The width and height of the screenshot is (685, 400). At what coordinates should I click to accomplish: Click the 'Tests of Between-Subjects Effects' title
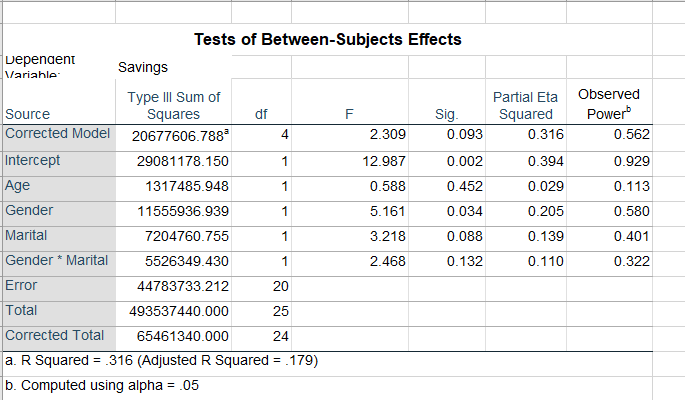[327, 40]
